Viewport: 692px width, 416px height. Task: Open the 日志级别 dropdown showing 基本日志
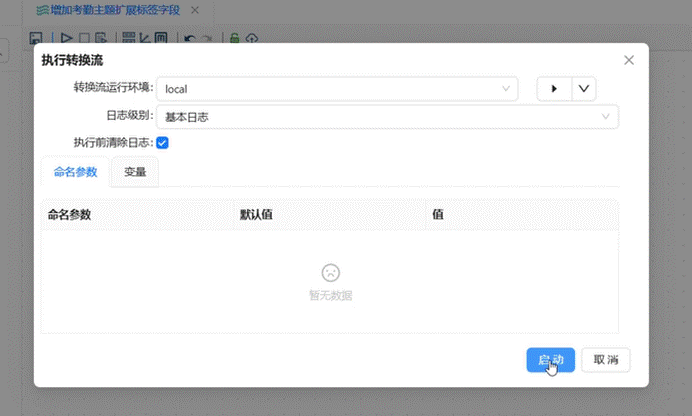tap(387, 117)
